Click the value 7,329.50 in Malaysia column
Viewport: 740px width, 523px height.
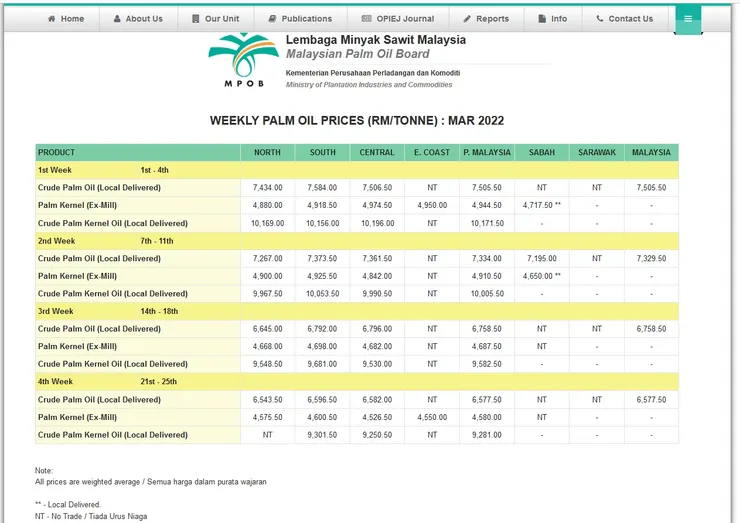(x=651, y=259)
